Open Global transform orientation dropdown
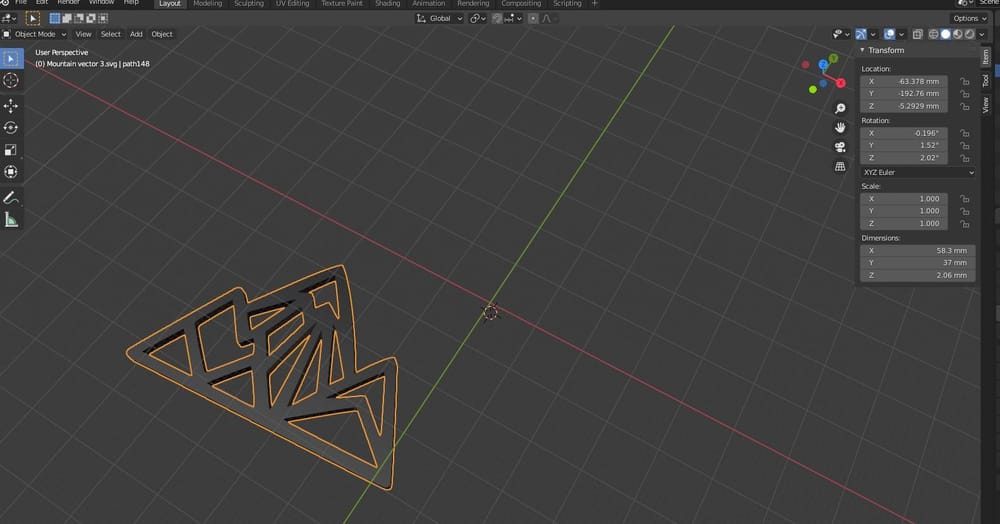 point(439,18)
